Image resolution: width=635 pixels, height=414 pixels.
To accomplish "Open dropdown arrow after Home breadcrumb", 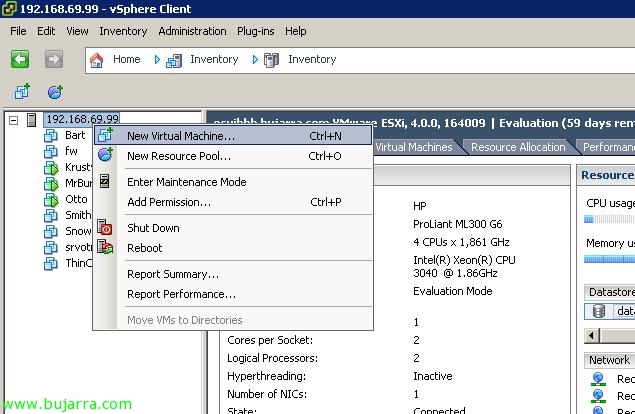I will coord(157,60).
